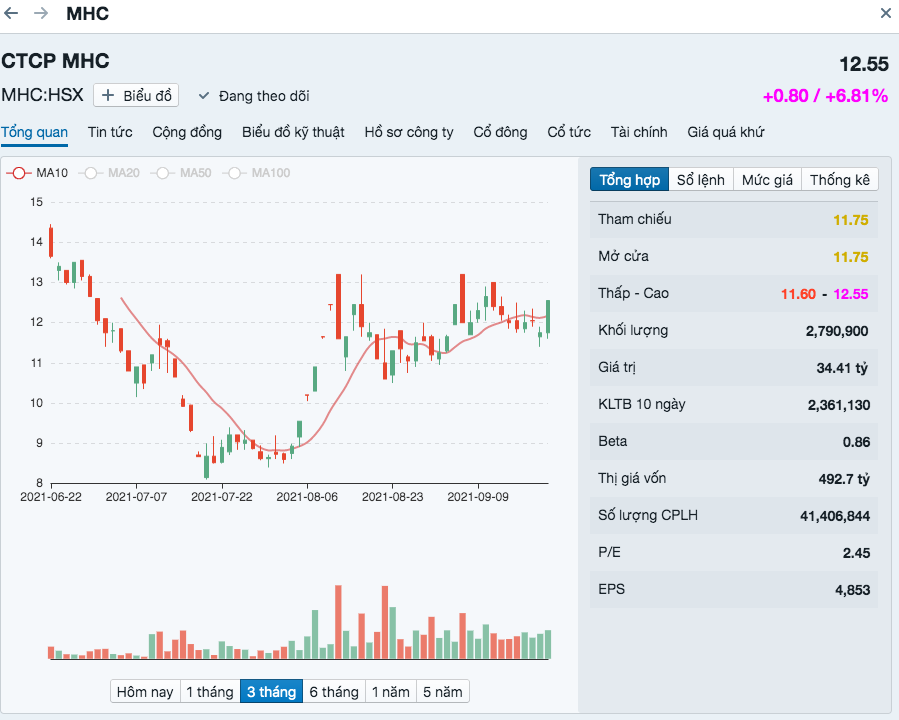Open the Hồ sơ công ty tab

point(408,132)
